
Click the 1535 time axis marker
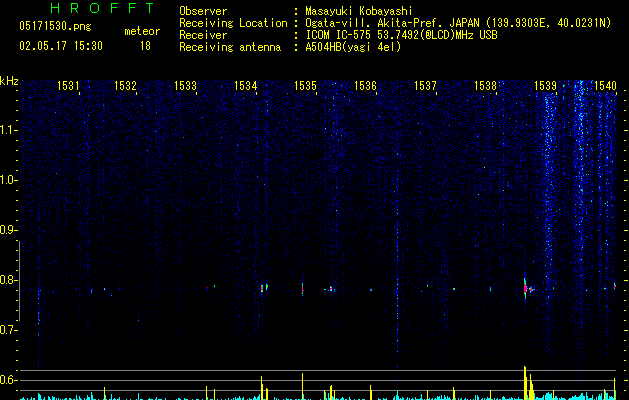click(x=305, y=85)
